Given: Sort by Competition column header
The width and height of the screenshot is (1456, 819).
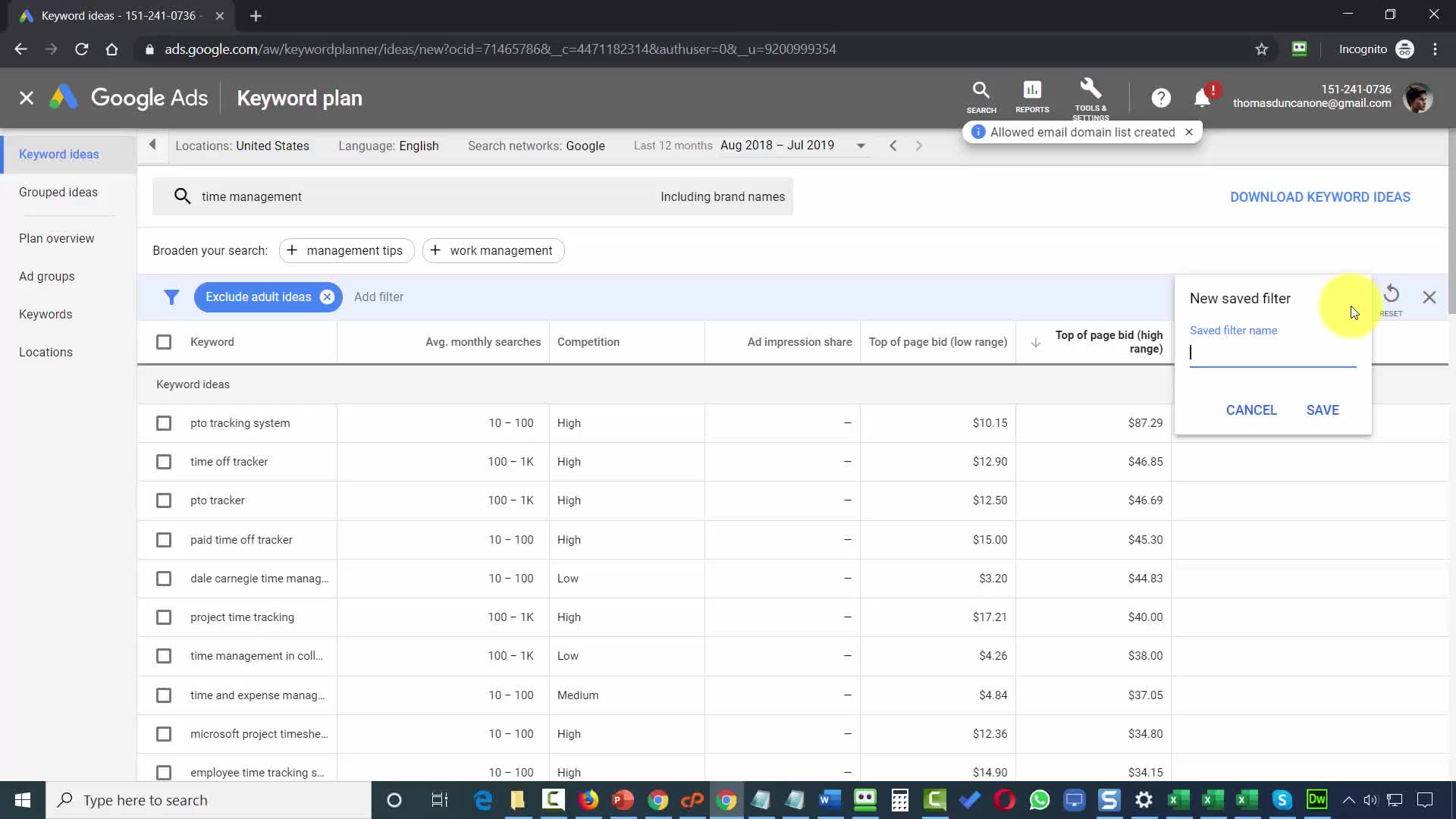Looking at the screenshot, I should click(x=588, y=342).
